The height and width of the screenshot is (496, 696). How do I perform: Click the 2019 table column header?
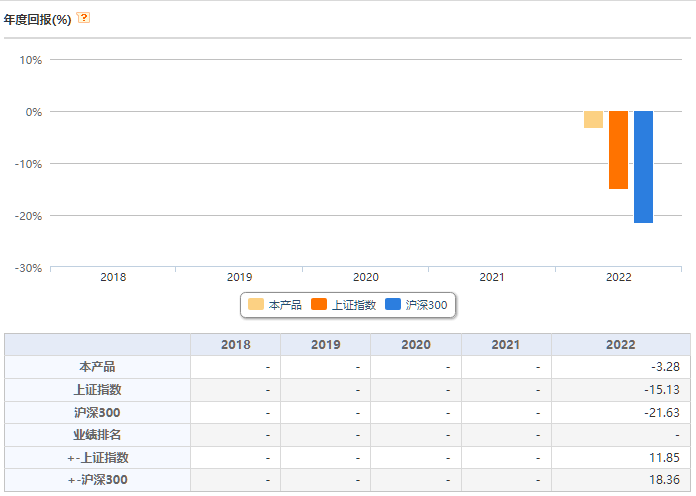[325, 344]
